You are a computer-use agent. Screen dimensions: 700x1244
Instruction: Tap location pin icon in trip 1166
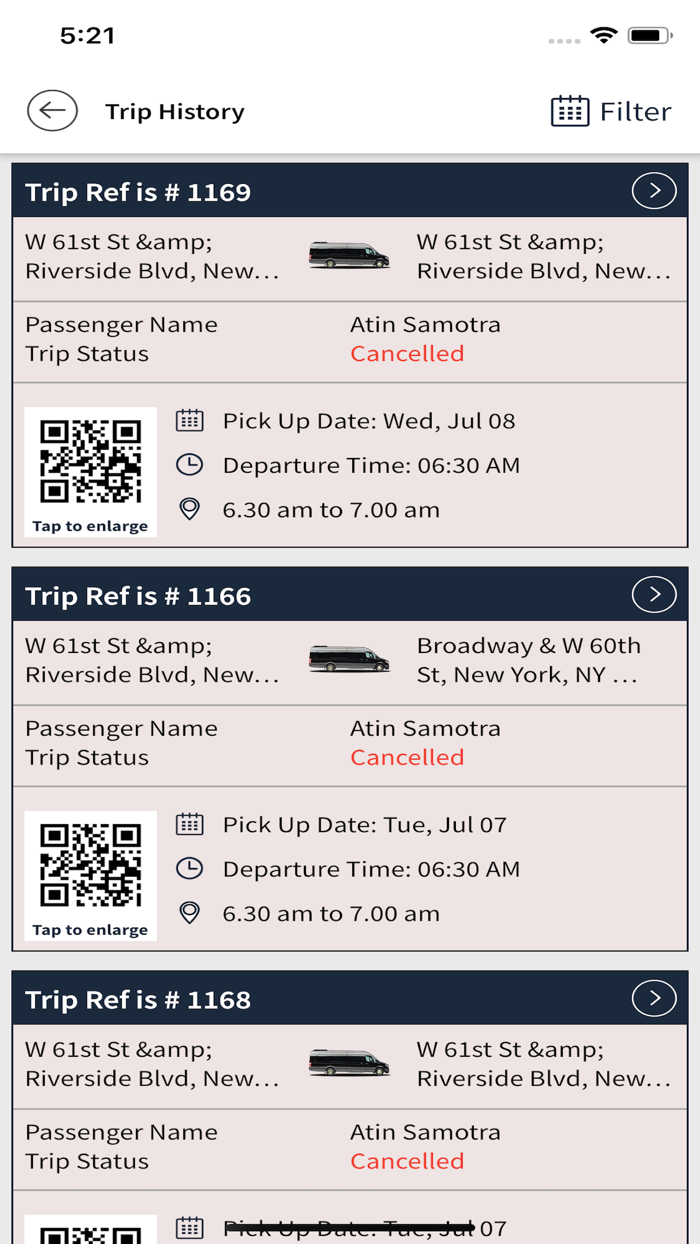[189, 913]
